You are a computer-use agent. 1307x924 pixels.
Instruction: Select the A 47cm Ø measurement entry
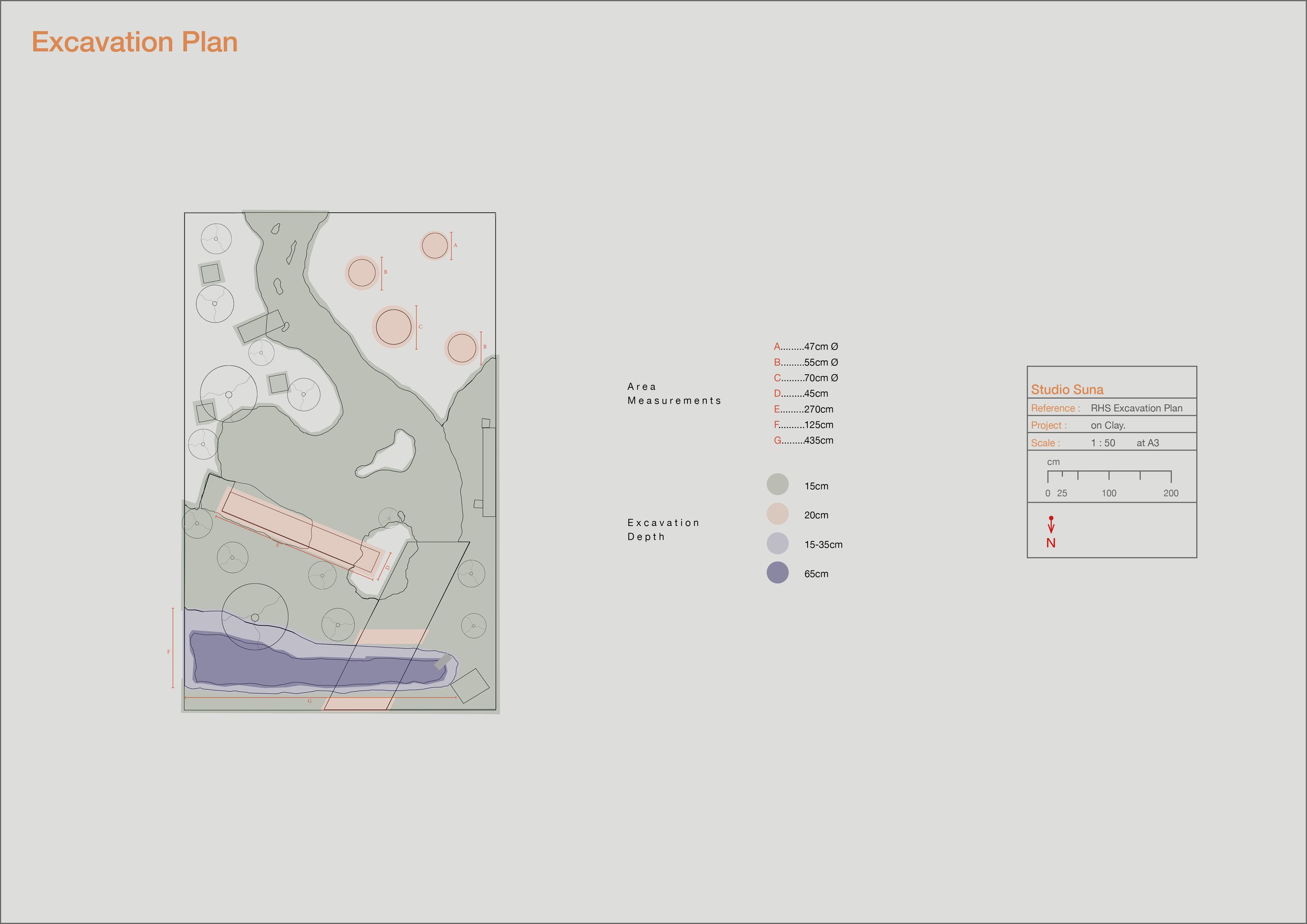point(806,346)
